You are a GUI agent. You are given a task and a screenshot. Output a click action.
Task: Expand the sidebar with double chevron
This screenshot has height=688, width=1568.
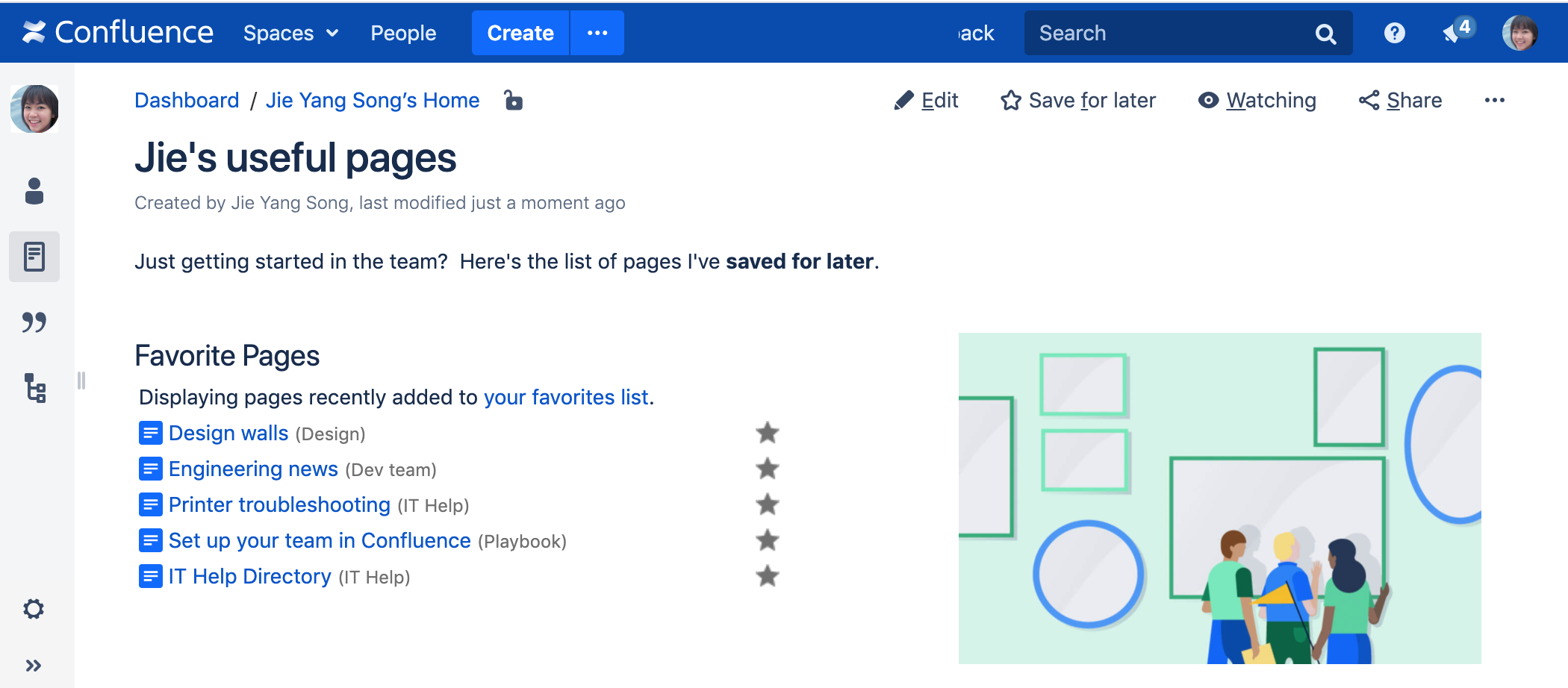click(34, 666)
